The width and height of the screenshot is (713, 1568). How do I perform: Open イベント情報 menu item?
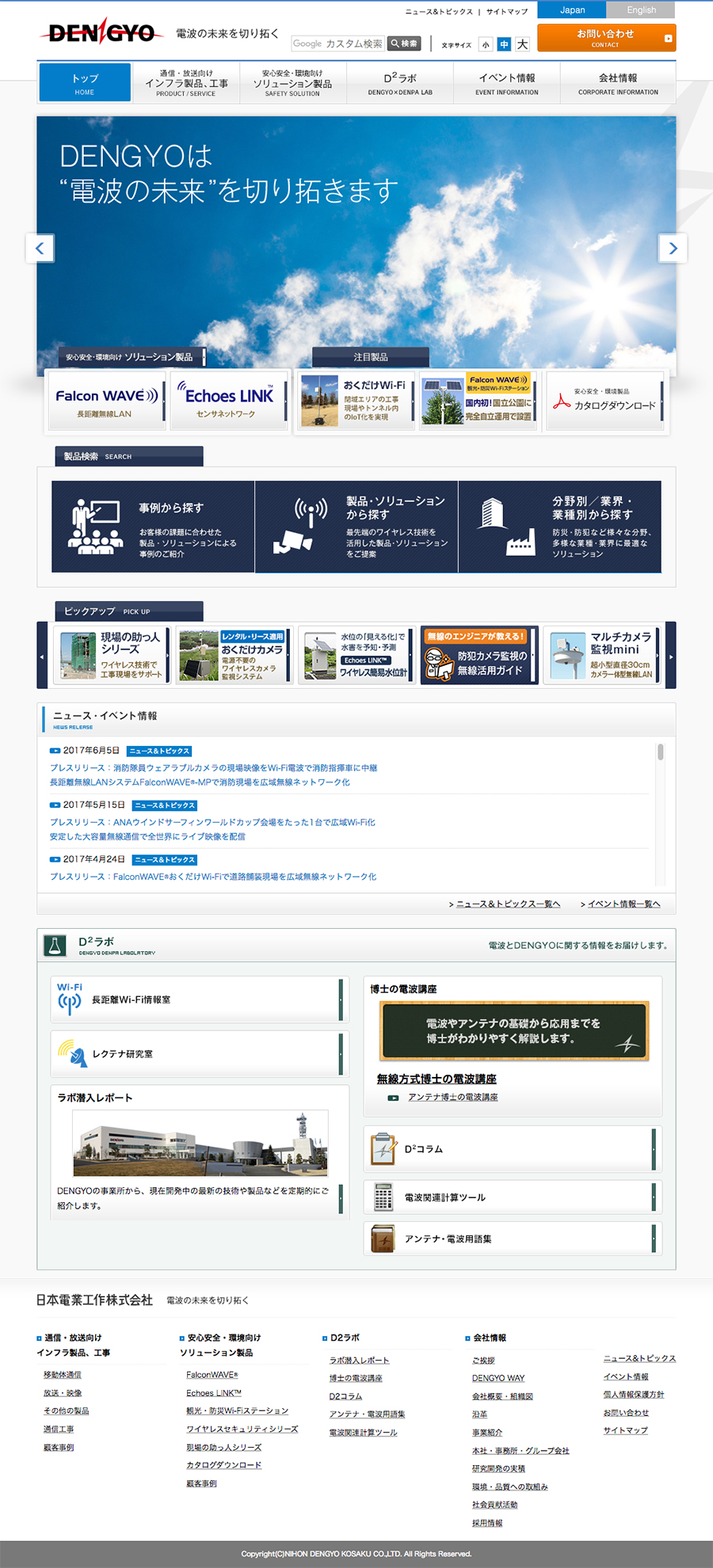click(x=507, y=83)
